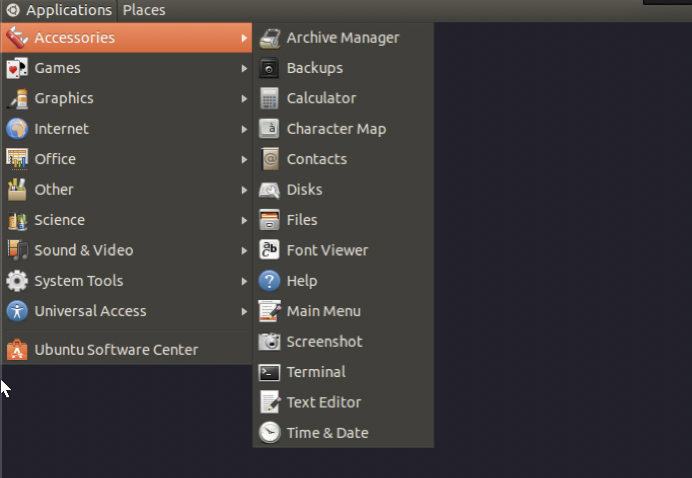
Task: Open Main Menu from Accessories list
Action: coord(343,311)
